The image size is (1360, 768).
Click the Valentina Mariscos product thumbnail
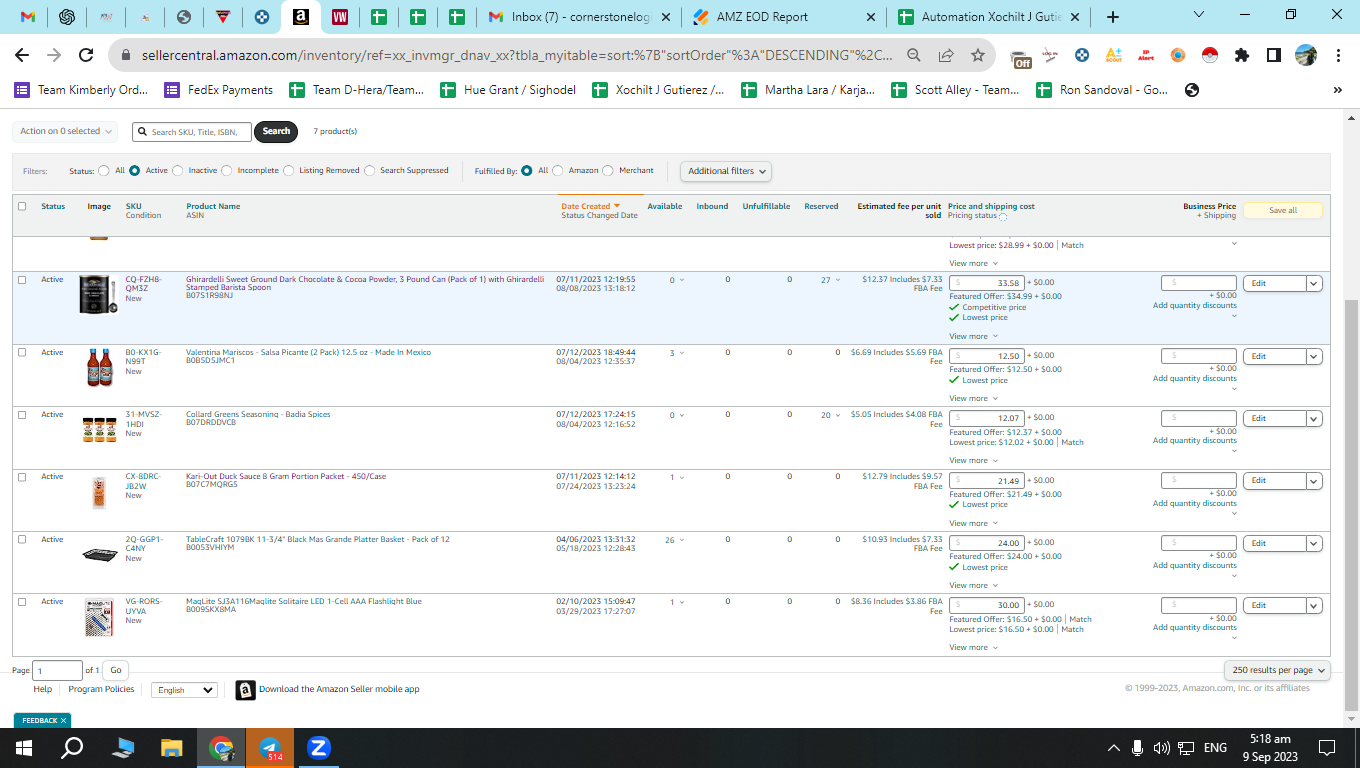98,368
